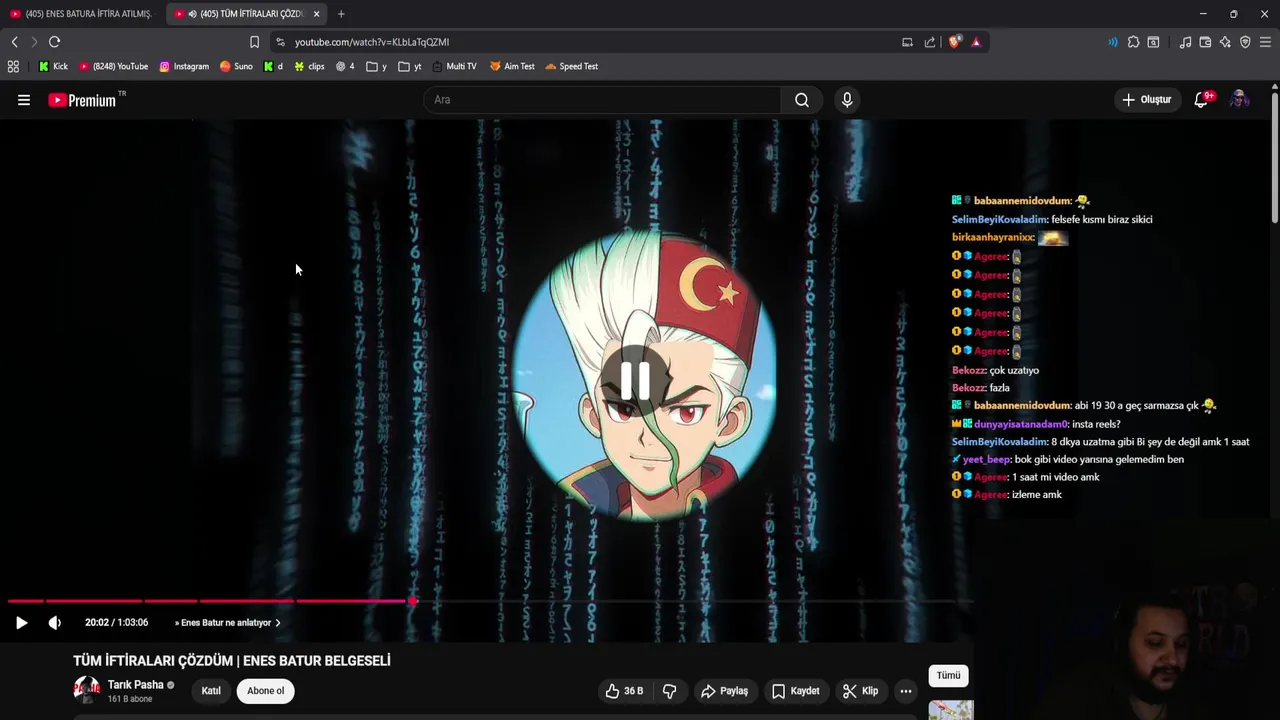Bookmark this page with the bookmark icon
This screenshot has width=1280, height=720.
254,42
